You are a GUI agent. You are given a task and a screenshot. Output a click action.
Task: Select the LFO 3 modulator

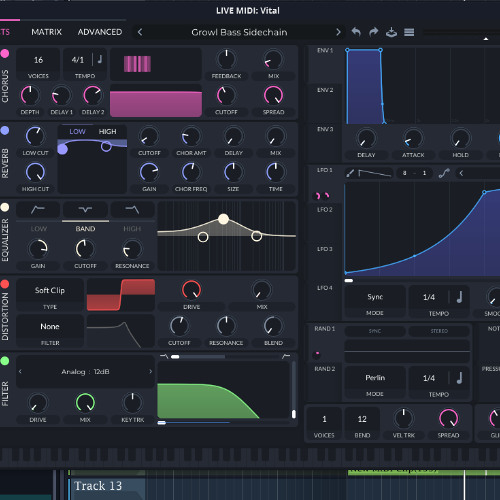(x=325, y=249)
